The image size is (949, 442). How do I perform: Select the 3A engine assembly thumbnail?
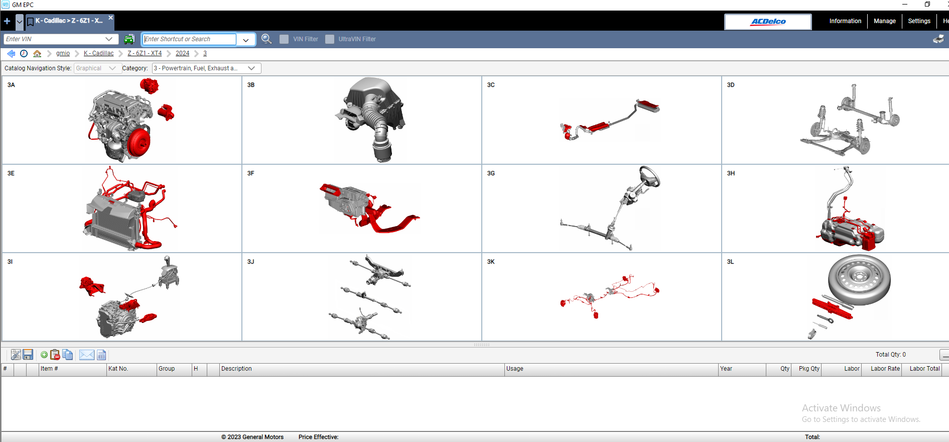121,120
